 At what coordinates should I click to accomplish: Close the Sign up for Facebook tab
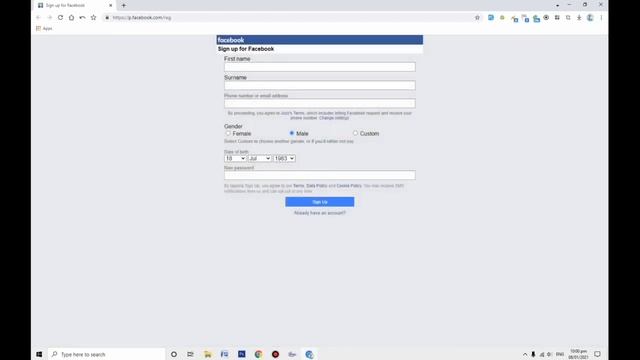pyautogui.click(x=111, y=5)
